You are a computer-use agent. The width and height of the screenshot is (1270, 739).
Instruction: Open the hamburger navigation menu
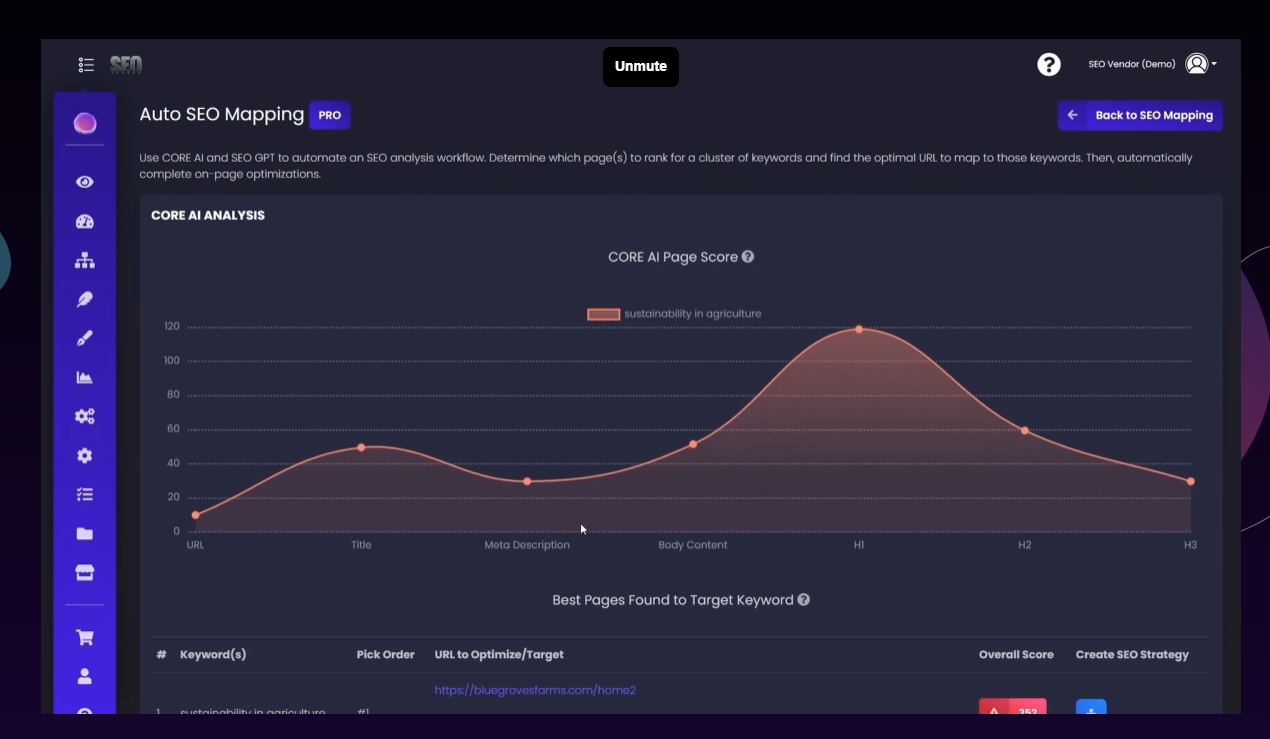coord(86,64)
